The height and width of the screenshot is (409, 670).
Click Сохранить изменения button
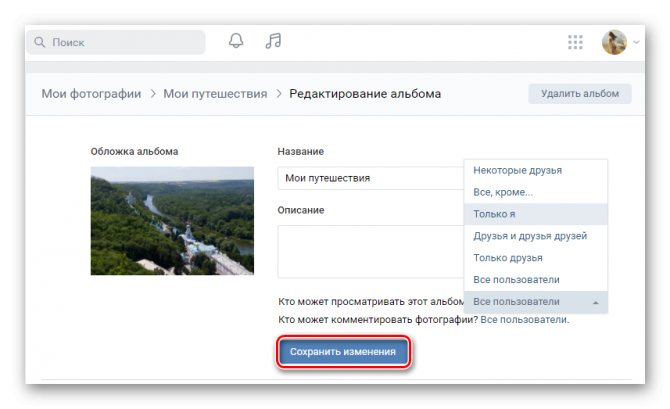(343, 352)
